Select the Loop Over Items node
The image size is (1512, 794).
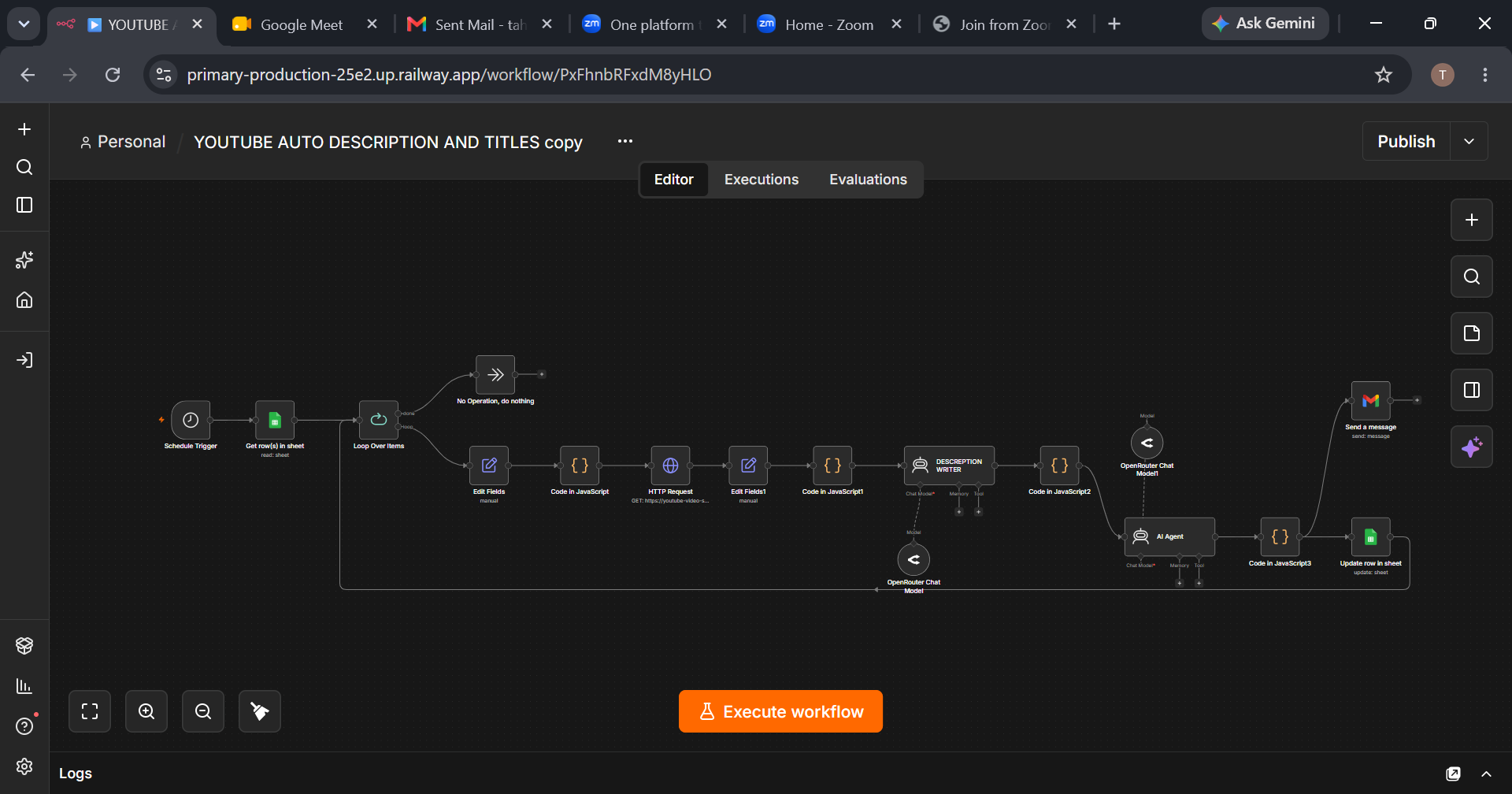(x=379, y=420)
